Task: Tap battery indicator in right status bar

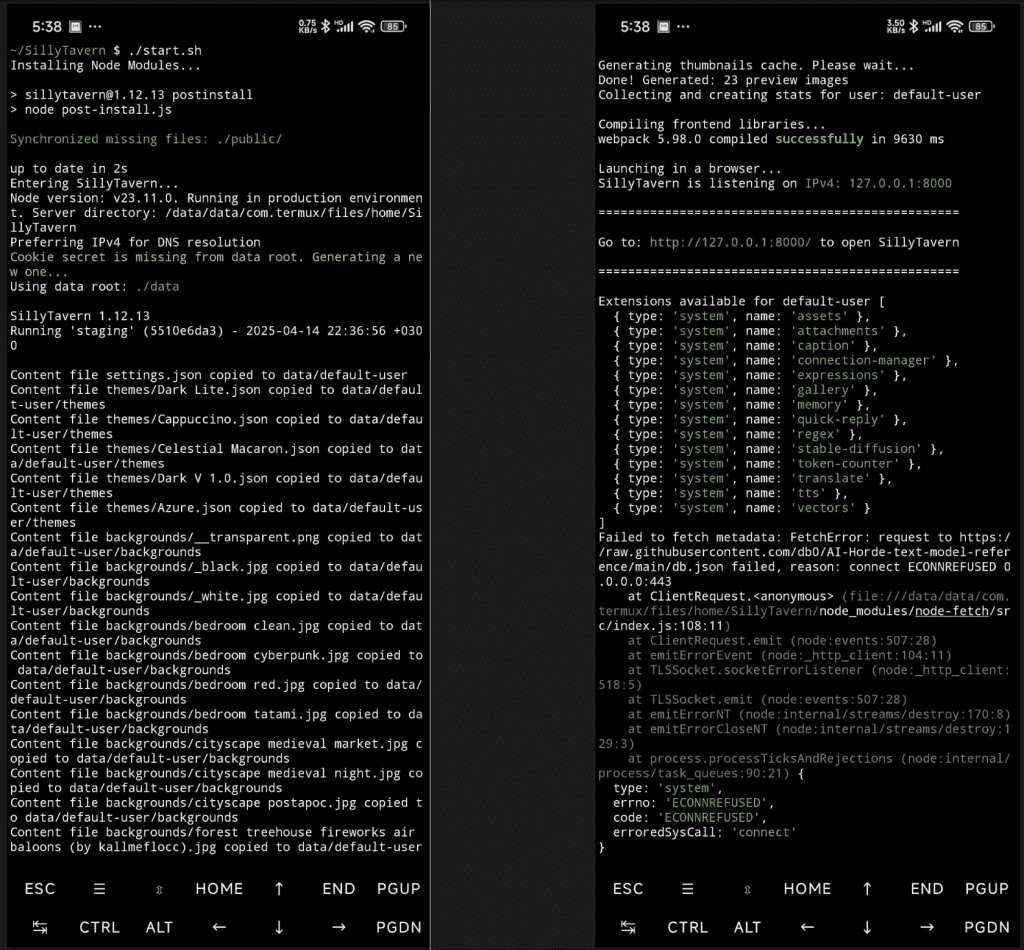Action: [x=980, y=26]
